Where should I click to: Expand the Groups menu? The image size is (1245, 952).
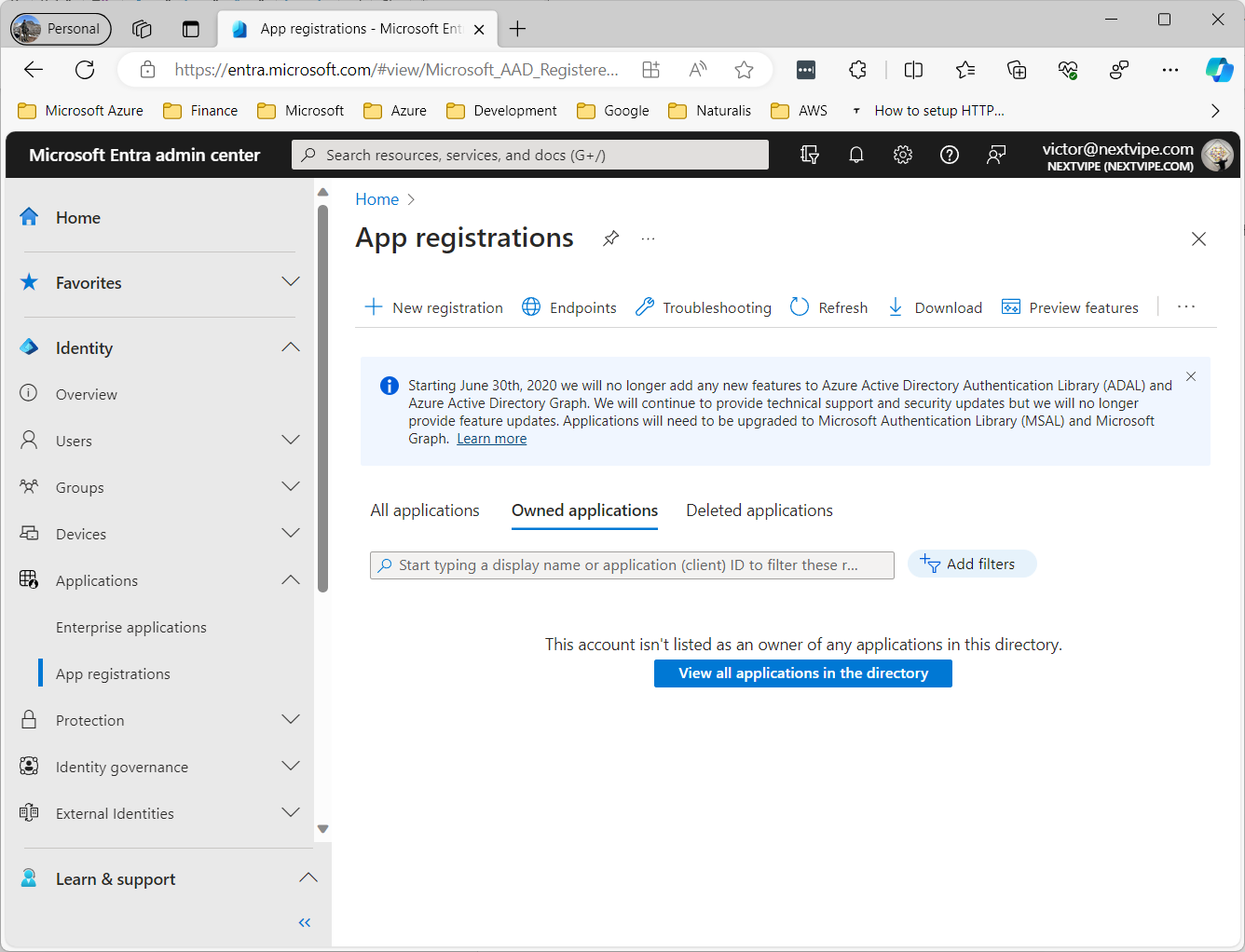pos(291,487)
